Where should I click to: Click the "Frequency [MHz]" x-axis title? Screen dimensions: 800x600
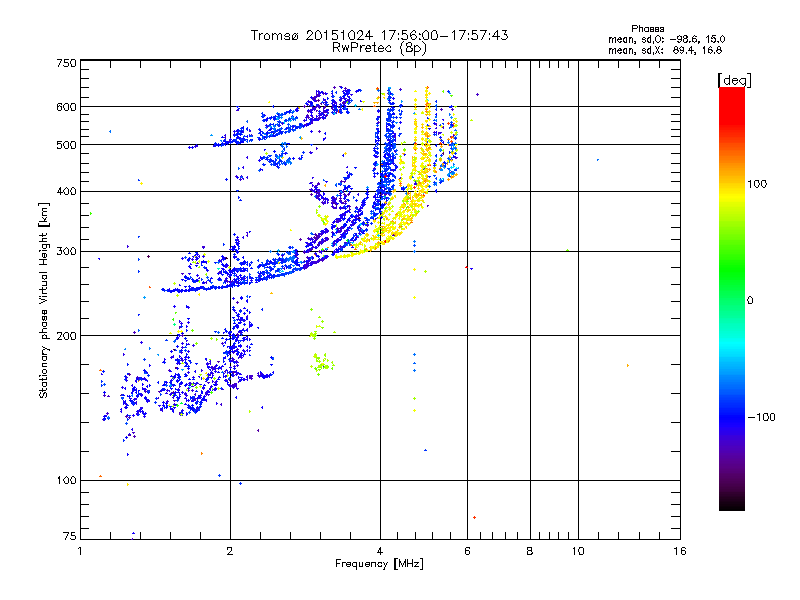[379, 564]
